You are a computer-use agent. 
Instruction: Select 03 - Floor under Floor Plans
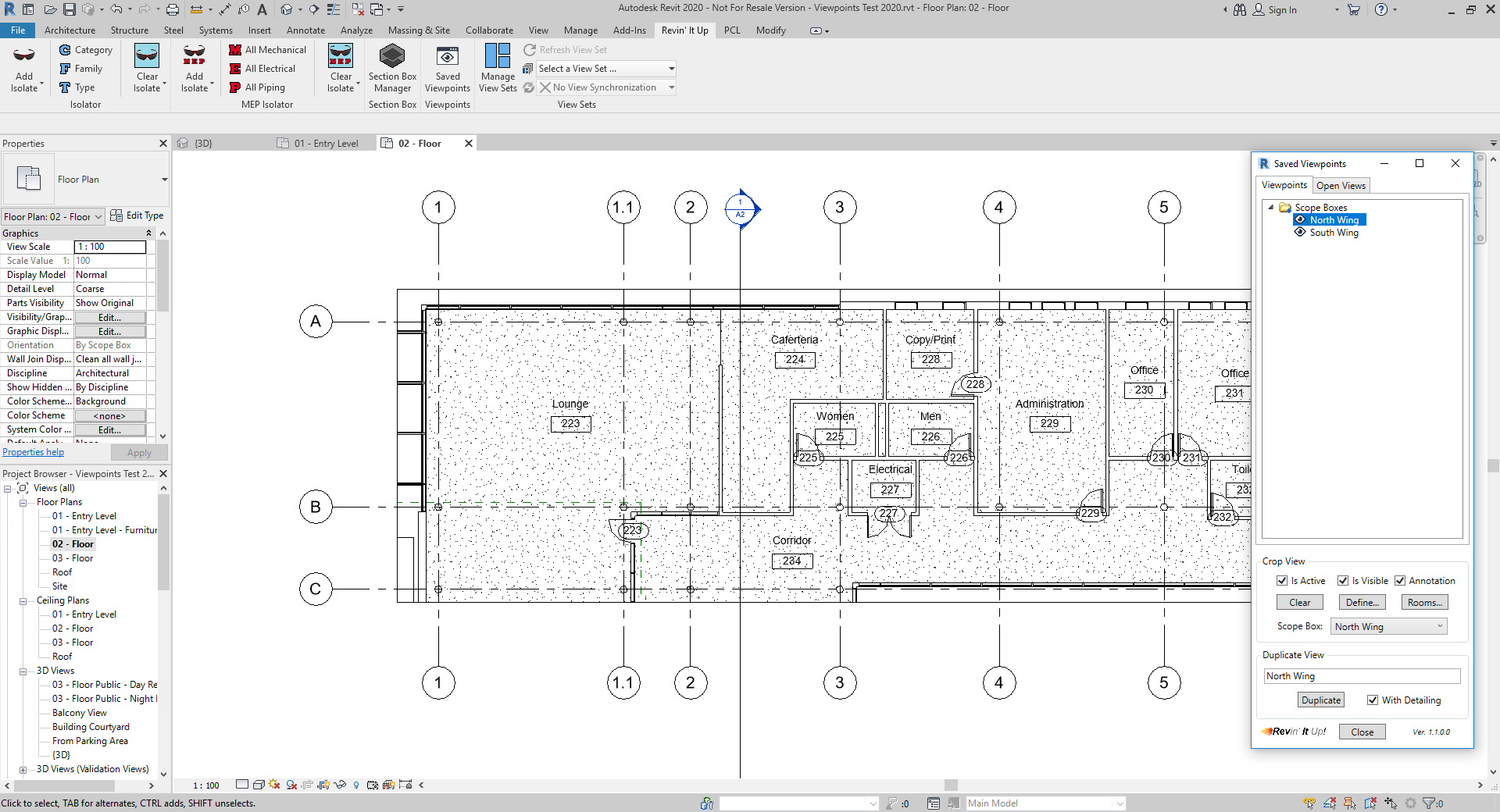(x=73, y=559)
